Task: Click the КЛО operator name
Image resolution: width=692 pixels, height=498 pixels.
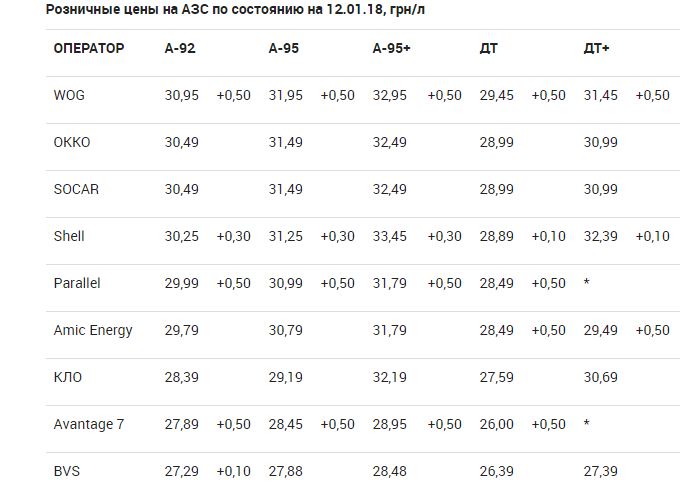Action: 68,377
